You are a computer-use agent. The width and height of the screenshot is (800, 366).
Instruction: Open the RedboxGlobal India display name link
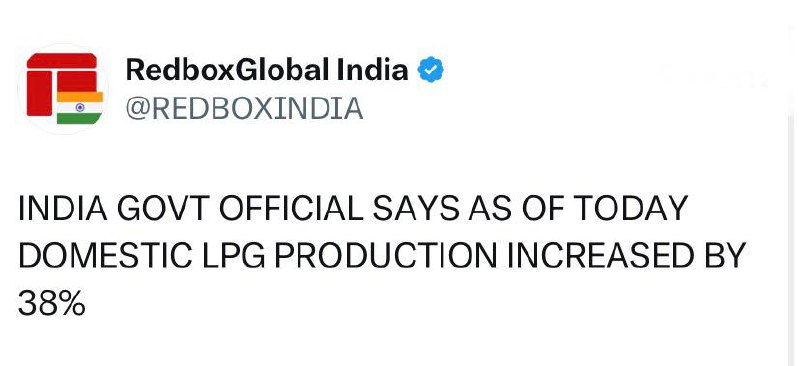[267, 70]
